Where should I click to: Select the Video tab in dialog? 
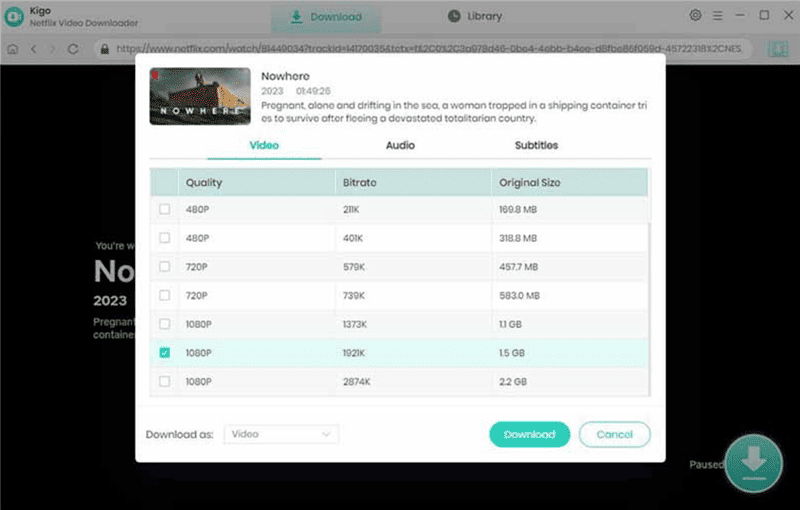tap(264, 145)
